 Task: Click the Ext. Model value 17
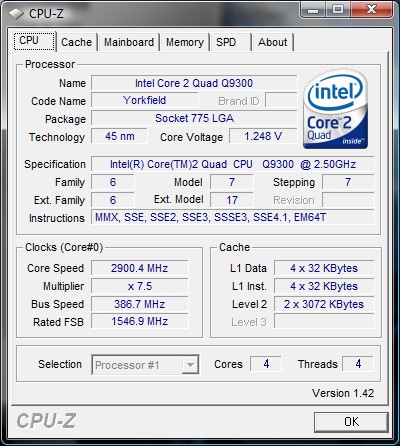(x=232, y=200)
